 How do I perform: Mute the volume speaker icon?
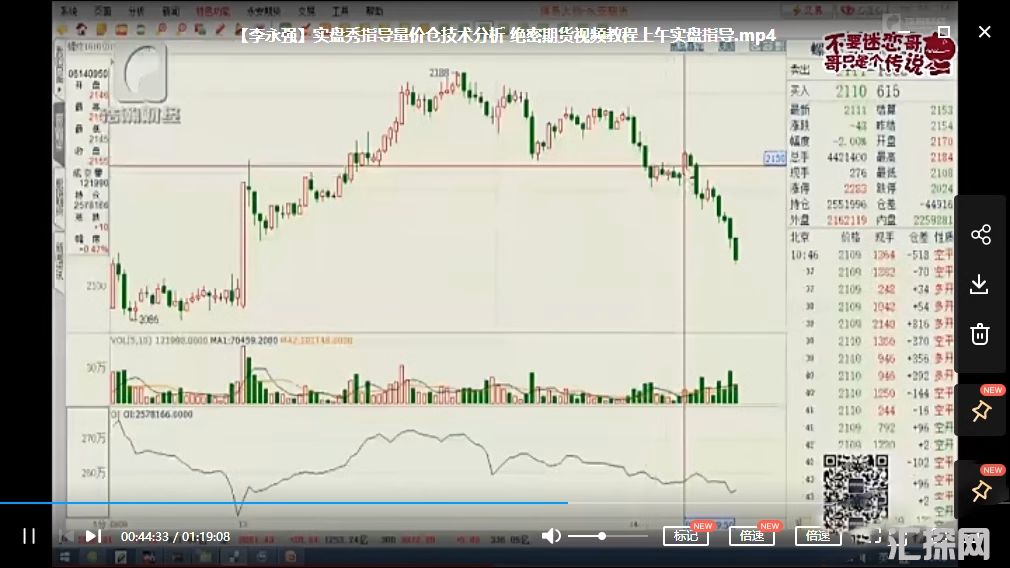(551, 536)
